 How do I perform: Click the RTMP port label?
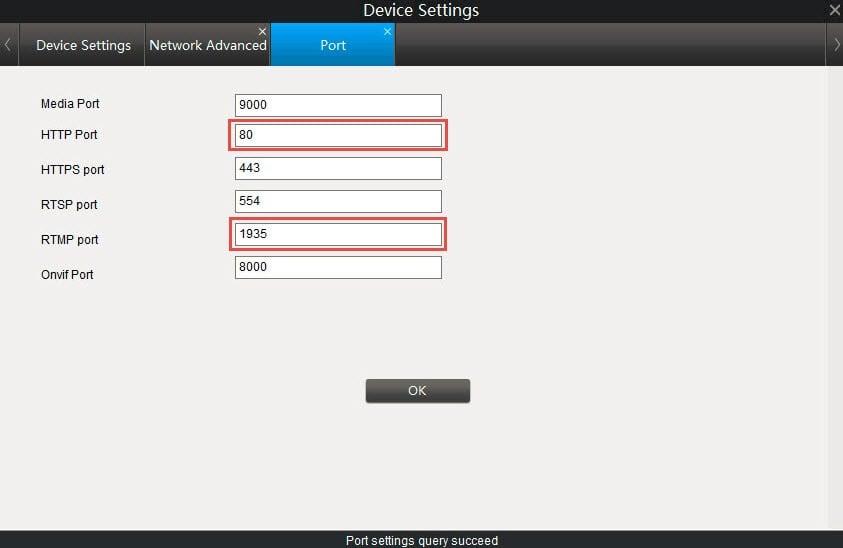tap(69, 240)
